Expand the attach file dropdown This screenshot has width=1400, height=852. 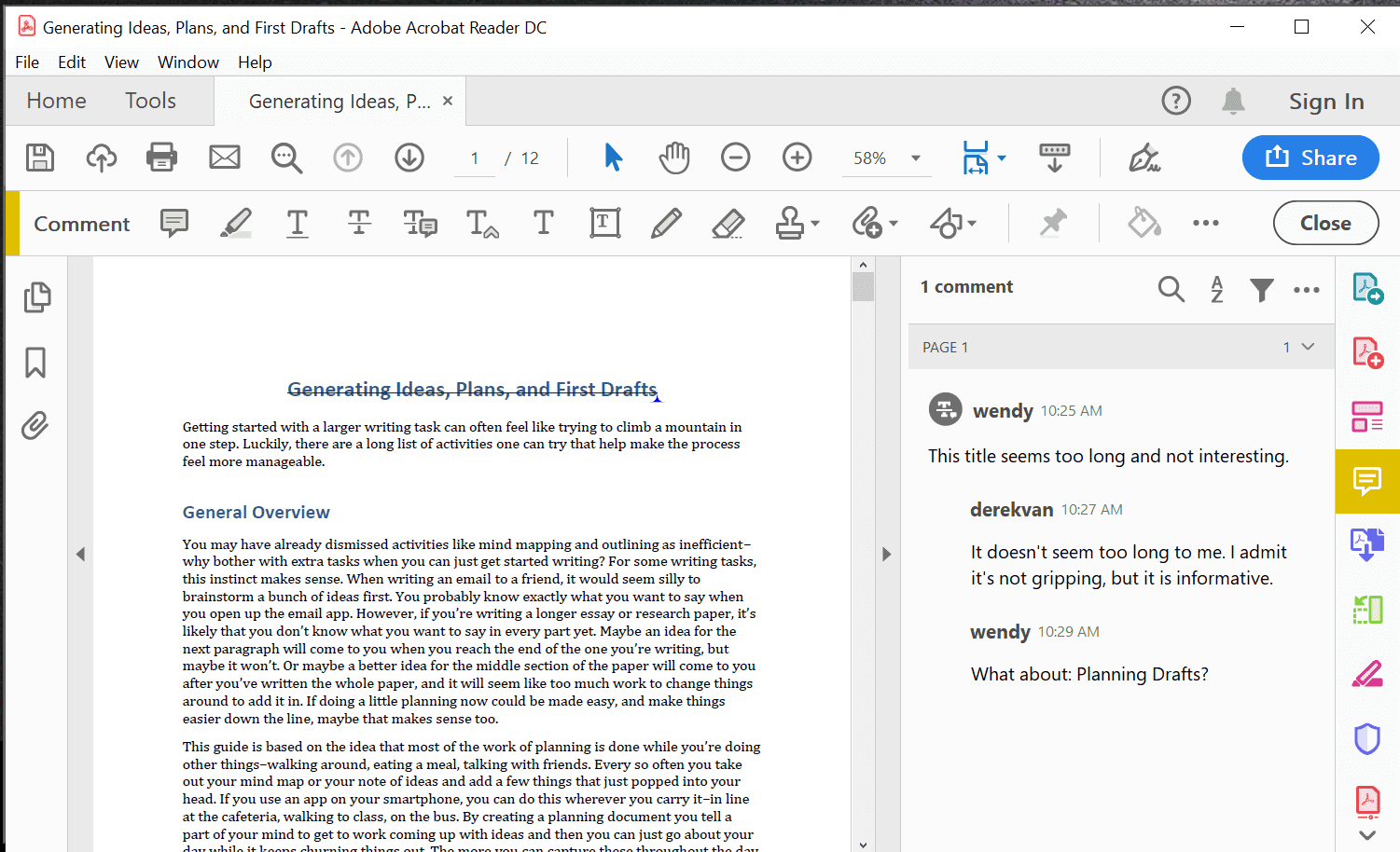tap(894, 224)
